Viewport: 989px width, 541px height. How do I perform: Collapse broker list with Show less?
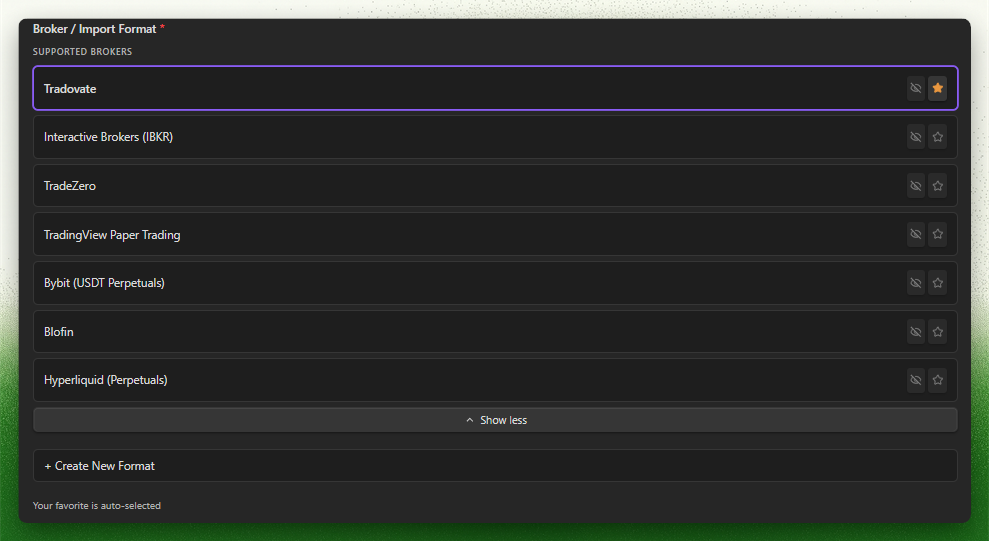(495, 420)
